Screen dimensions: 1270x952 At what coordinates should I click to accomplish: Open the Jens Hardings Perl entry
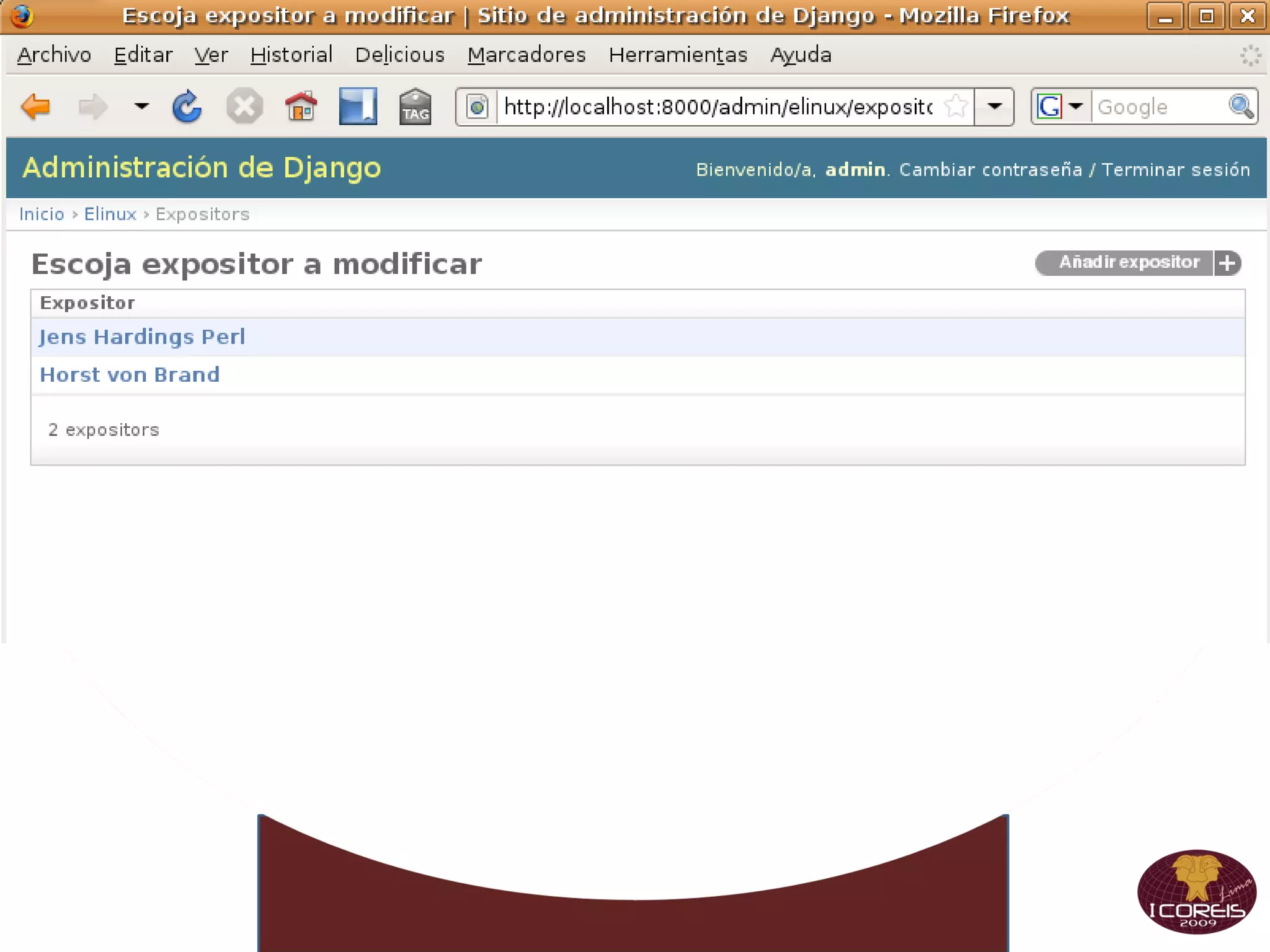(142, 337)
